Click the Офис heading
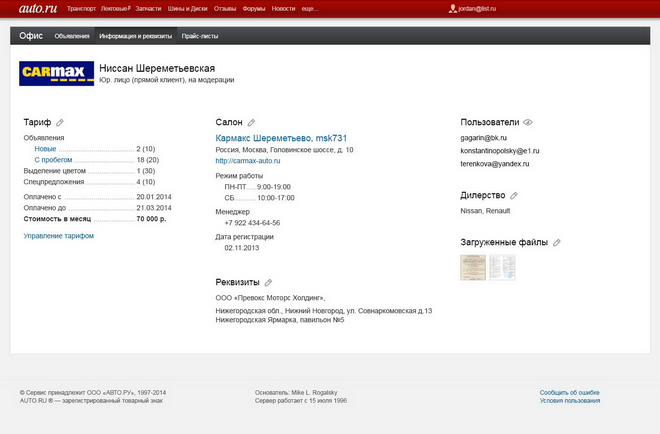The width and height of the screenshot is (660, 434). coord(31,36)
